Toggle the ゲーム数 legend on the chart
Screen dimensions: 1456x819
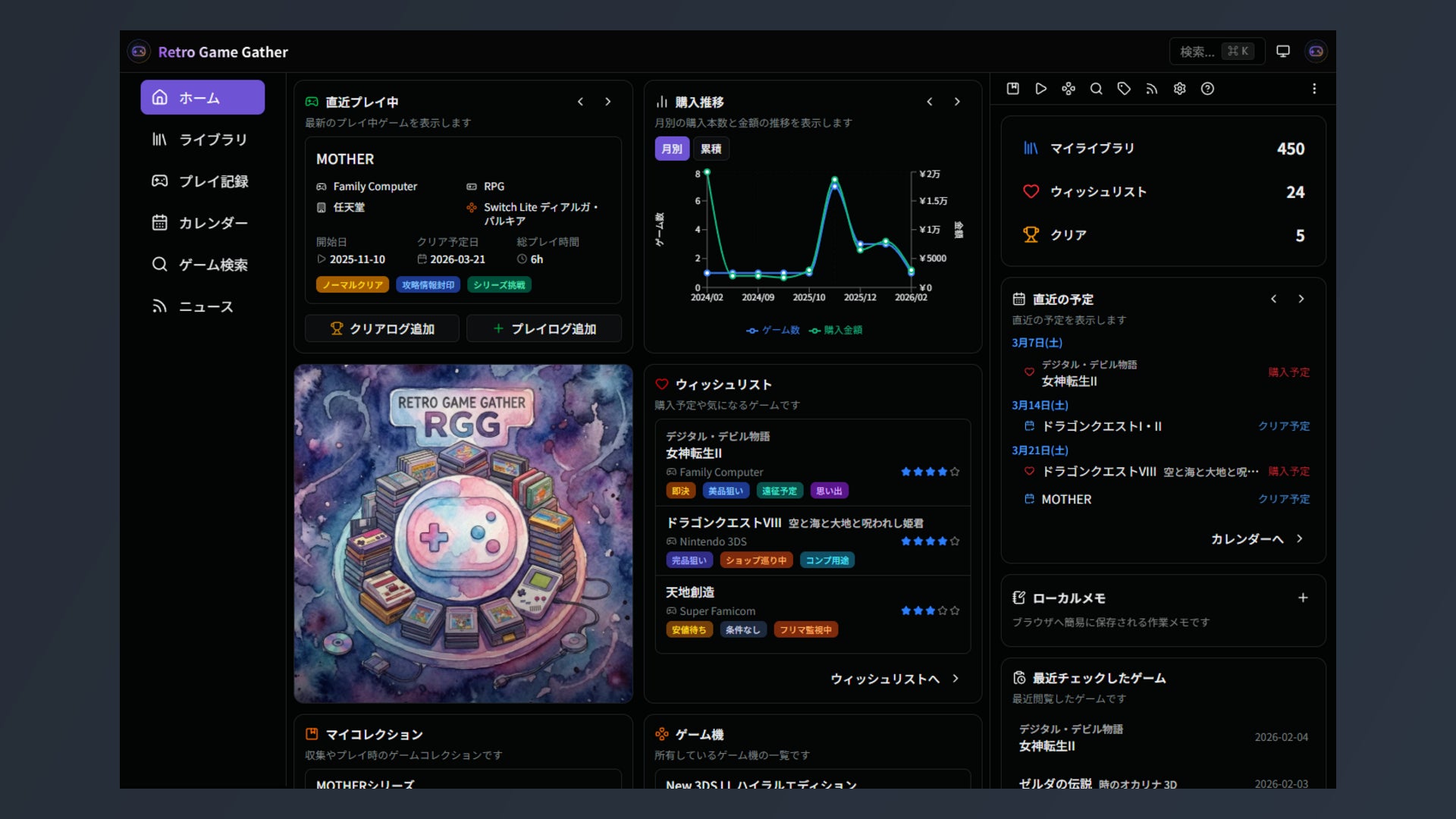(772, 330)
